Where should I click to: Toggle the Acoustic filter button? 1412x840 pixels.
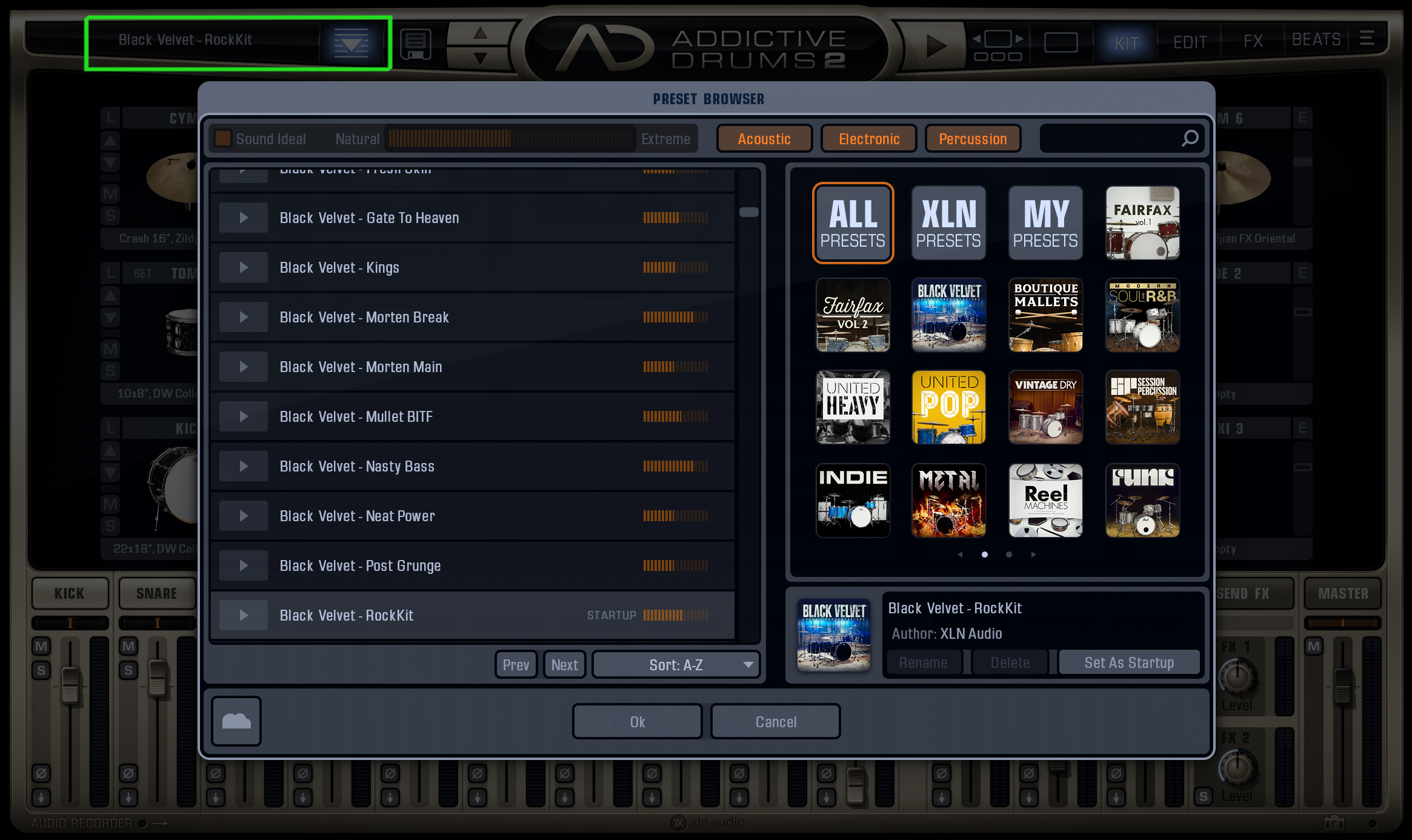coord(764,139)
